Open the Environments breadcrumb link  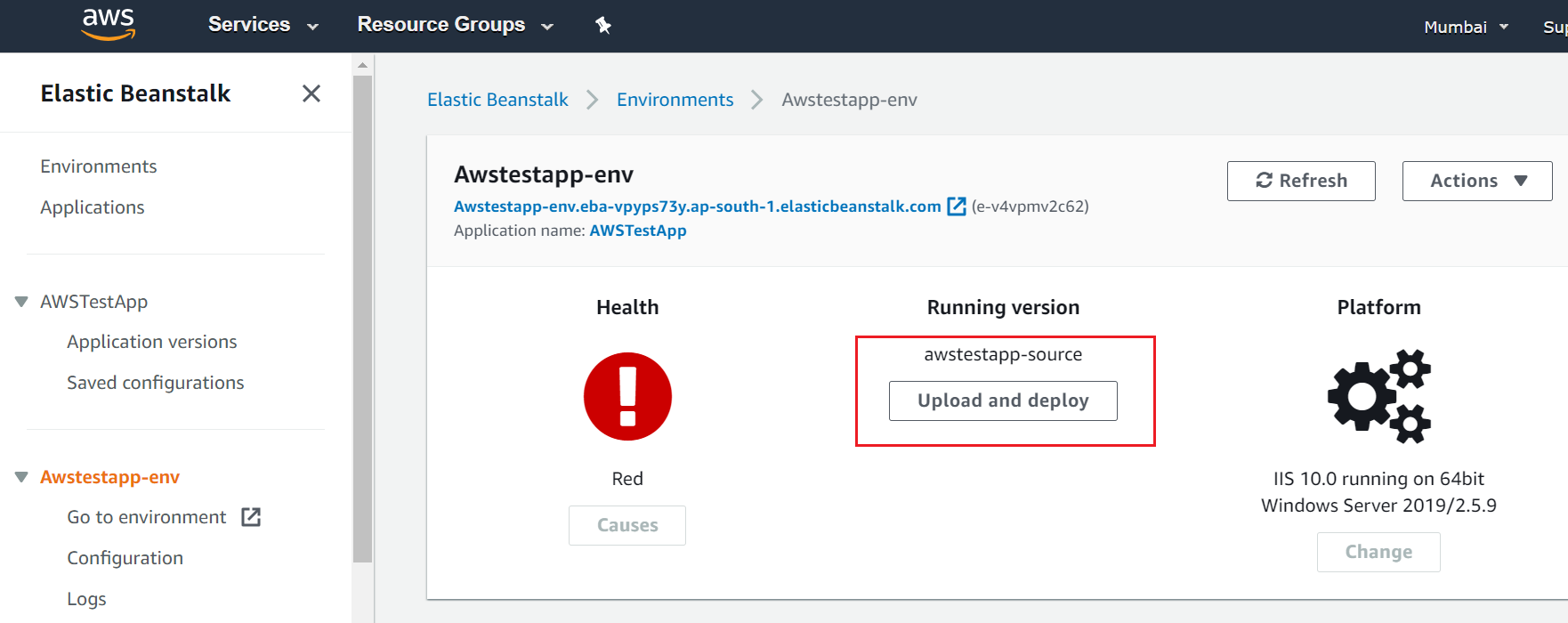click(x=675, y=100)
